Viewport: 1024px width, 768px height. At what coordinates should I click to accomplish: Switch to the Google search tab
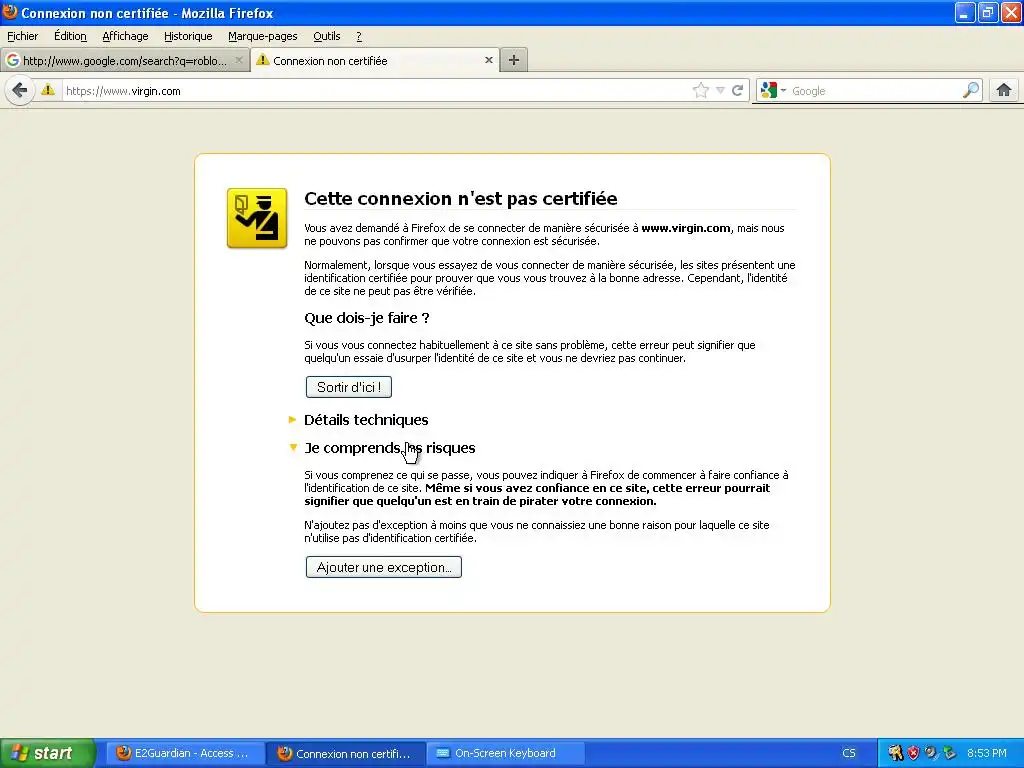pyautogui.click(x=124, y=61)
